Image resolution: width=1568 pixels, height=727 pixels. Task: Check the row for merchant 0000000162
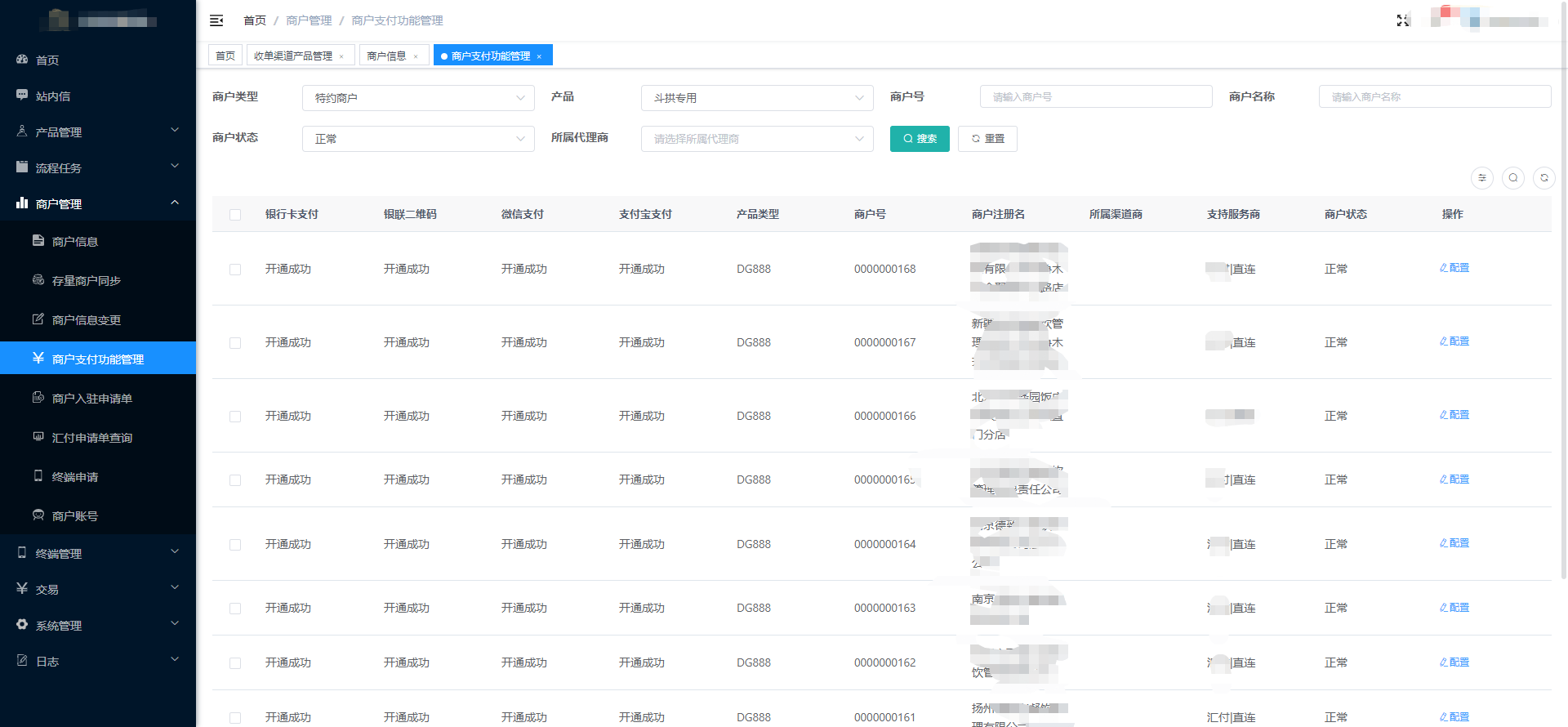click(x=235, y=663)
